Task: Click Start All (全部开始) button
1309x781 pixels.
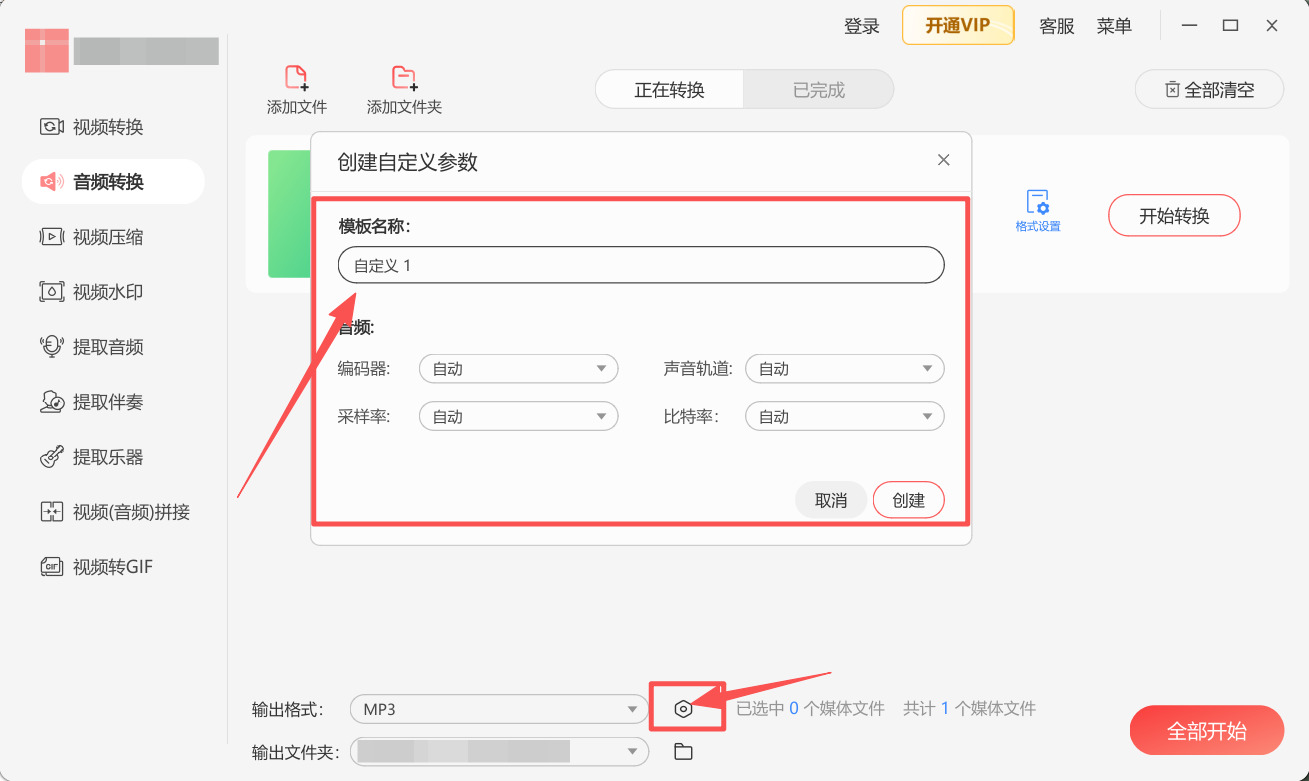Action: tap(1207, 731)
